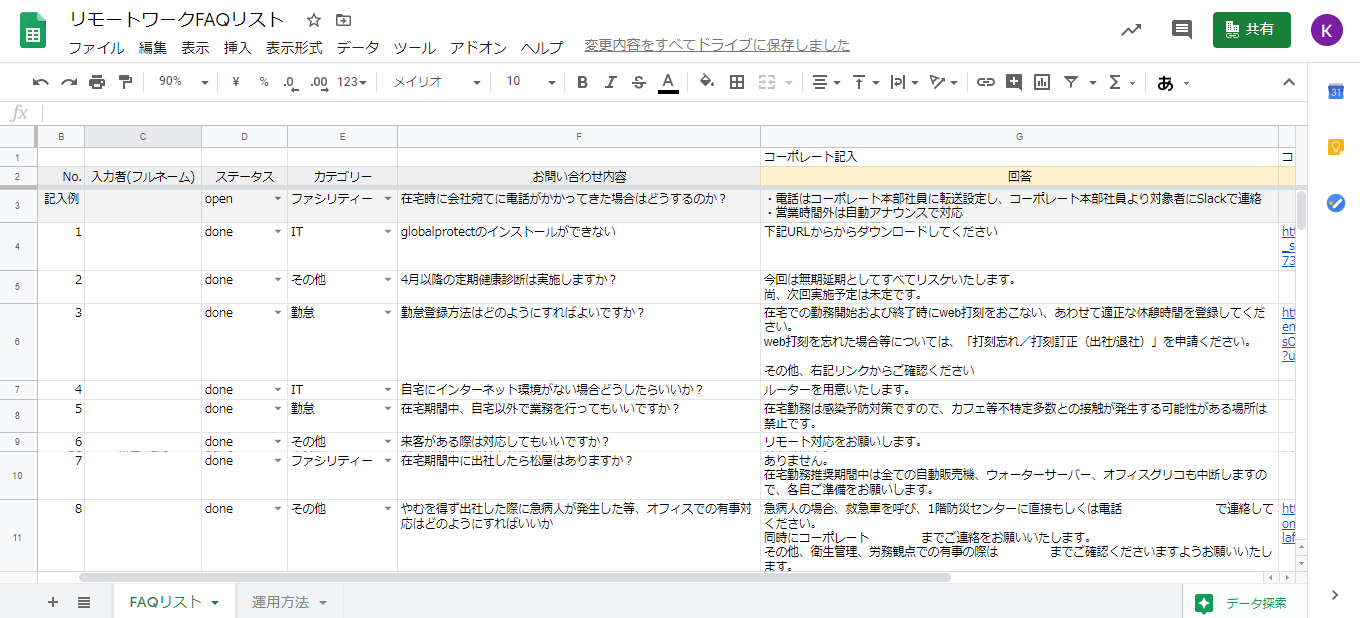
Task: Move document using the folder icon
Action: (x=344, y=20)
